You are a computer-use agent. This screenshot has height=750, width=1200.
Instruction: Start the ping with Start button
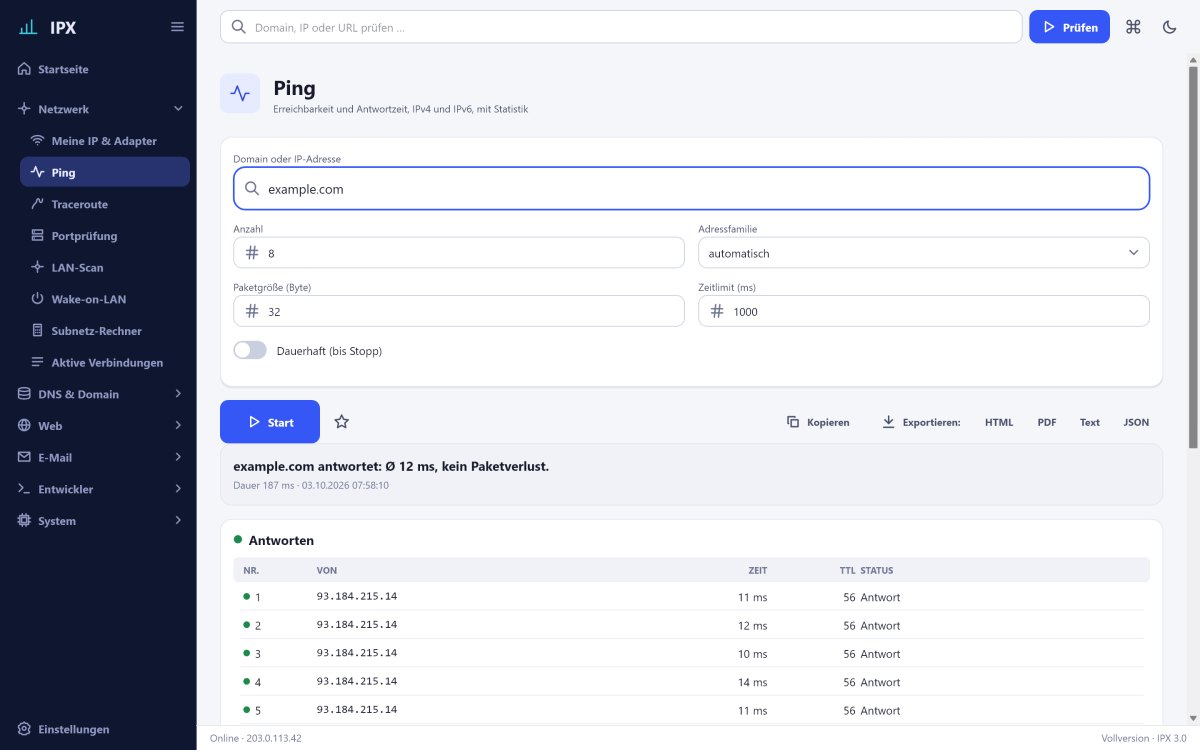(270, 422)
